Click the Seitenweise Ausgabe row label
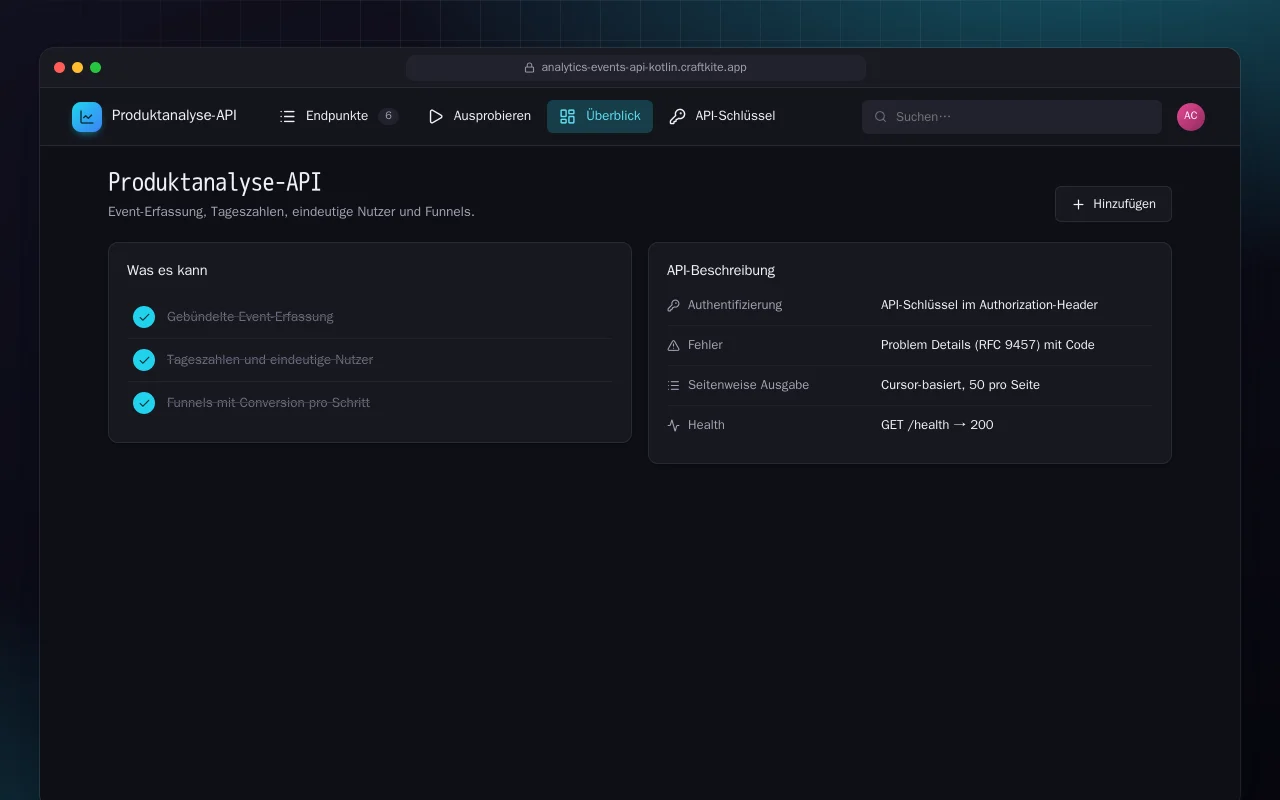1280x800 pixels. click(748, 385)
